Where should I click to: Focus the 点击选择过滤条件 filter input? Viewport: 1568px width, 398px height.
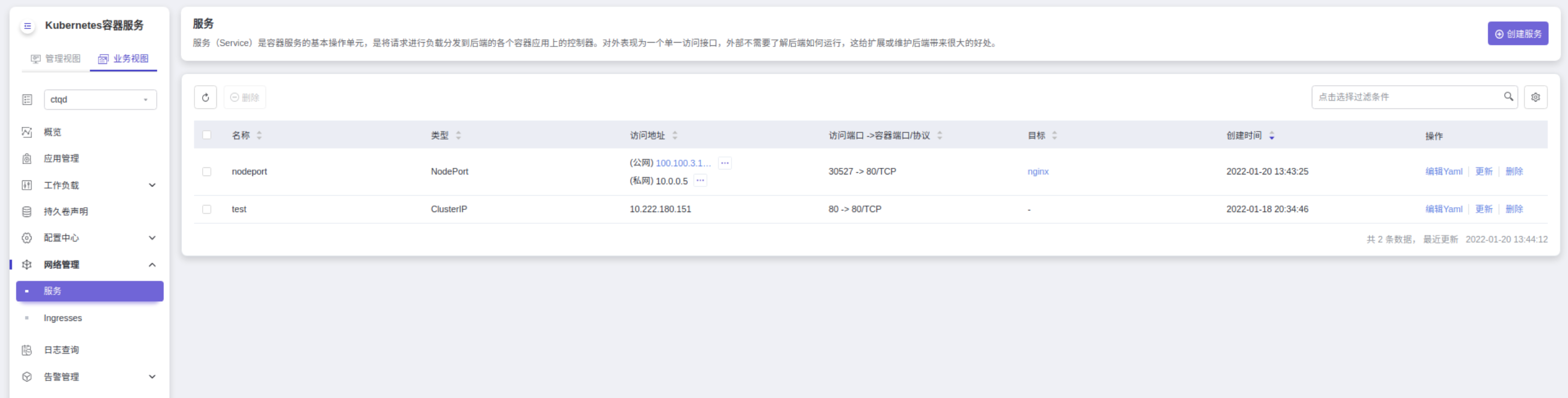[1406, 97]
